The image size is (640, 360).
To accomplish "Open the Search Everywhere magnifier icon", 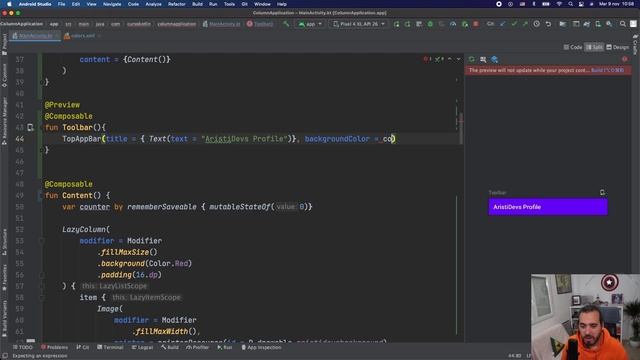I will [x=622, y=24].
